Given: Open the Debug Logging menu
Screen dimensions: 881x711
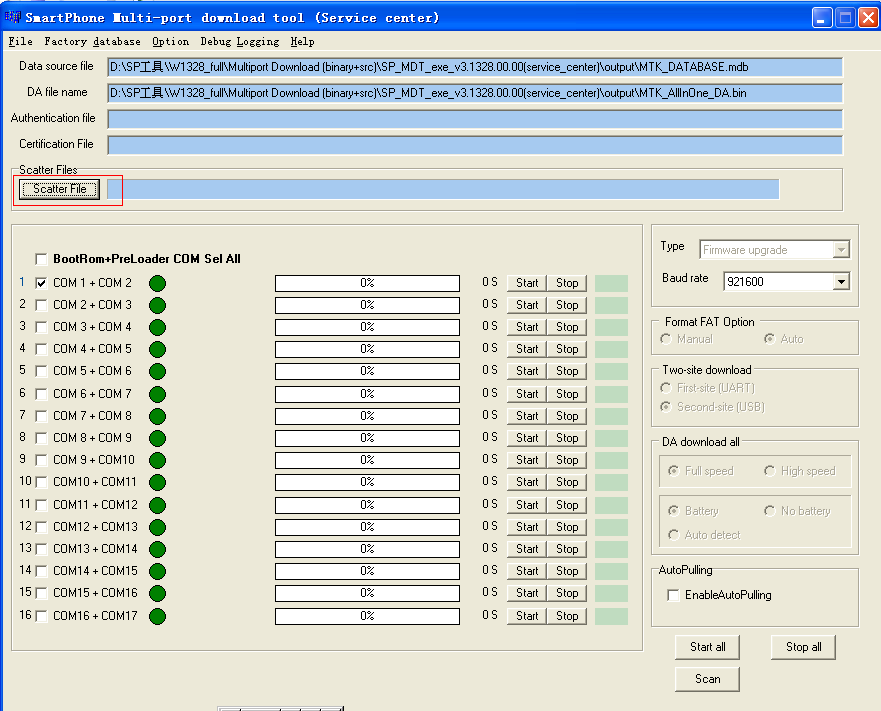Looking at the screenshot, I should pos(240,42).
